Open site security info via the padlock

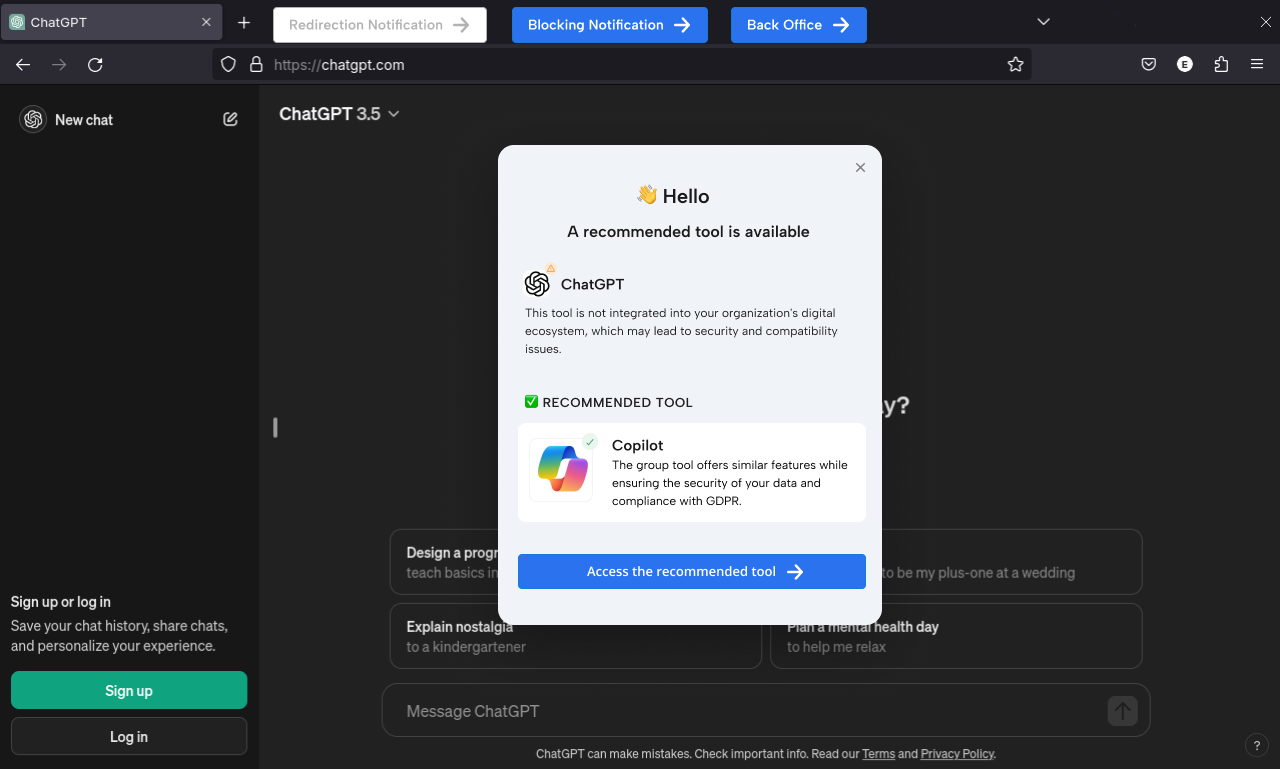coord(256,64)
